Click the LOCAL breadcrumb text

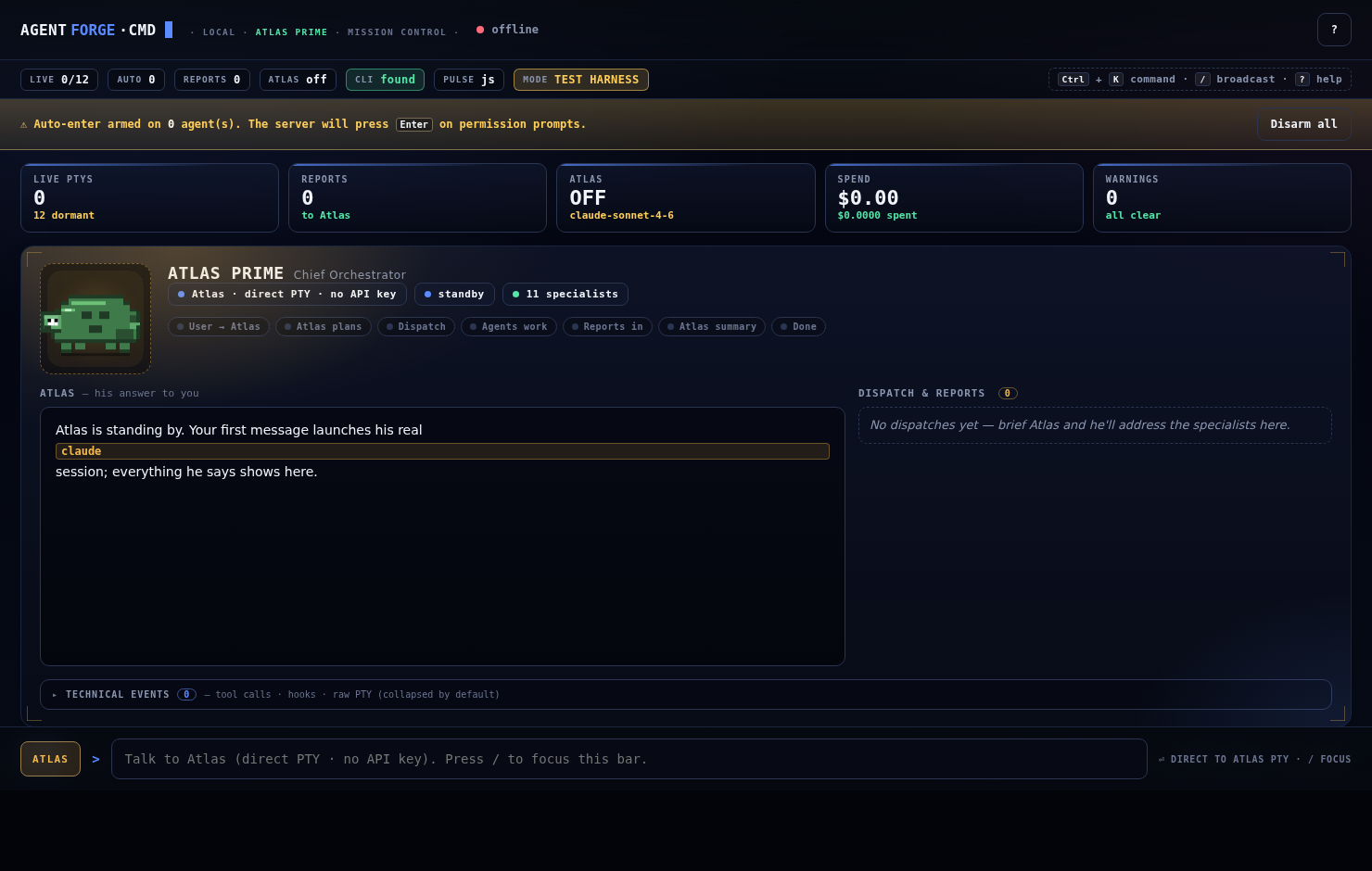tap(219, 32)
